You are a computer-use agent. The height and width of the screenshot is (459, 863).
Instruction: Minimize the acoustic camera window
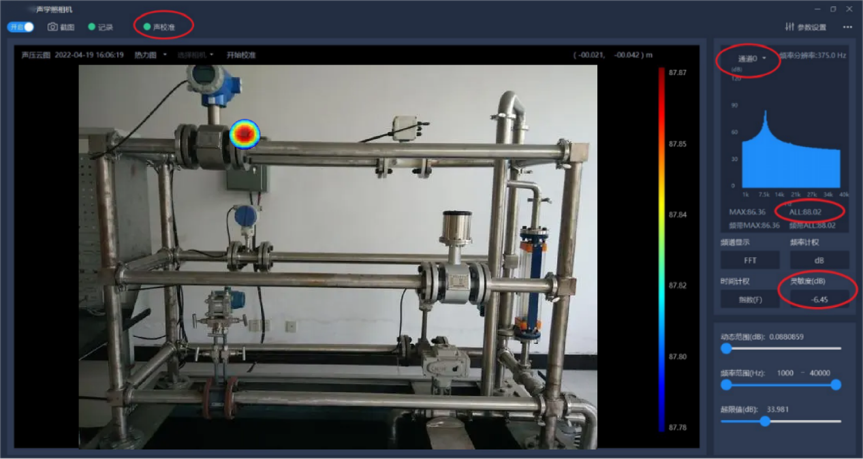click(x=818, y=9)
